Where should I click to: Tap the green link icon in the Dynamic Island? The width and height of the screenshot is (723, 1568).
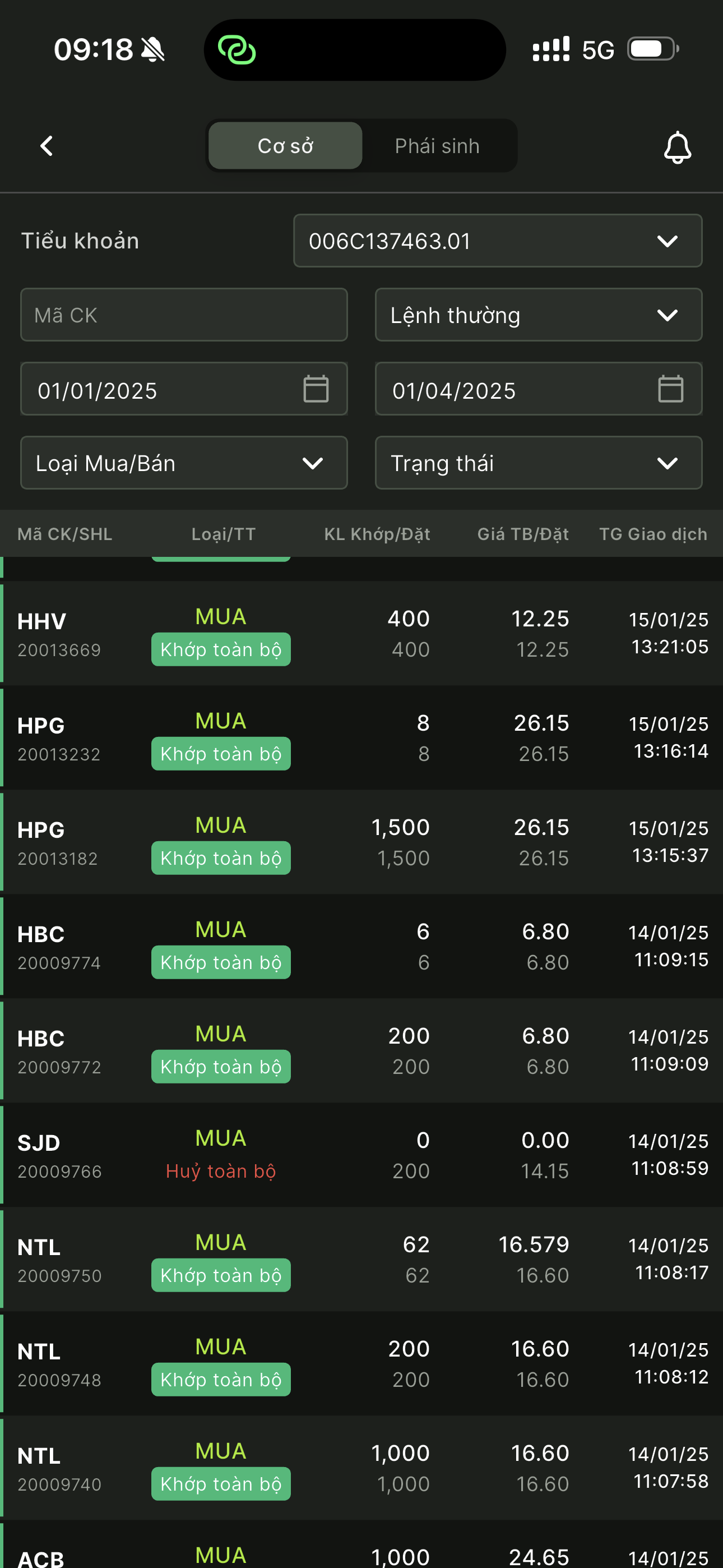(237, 50)
